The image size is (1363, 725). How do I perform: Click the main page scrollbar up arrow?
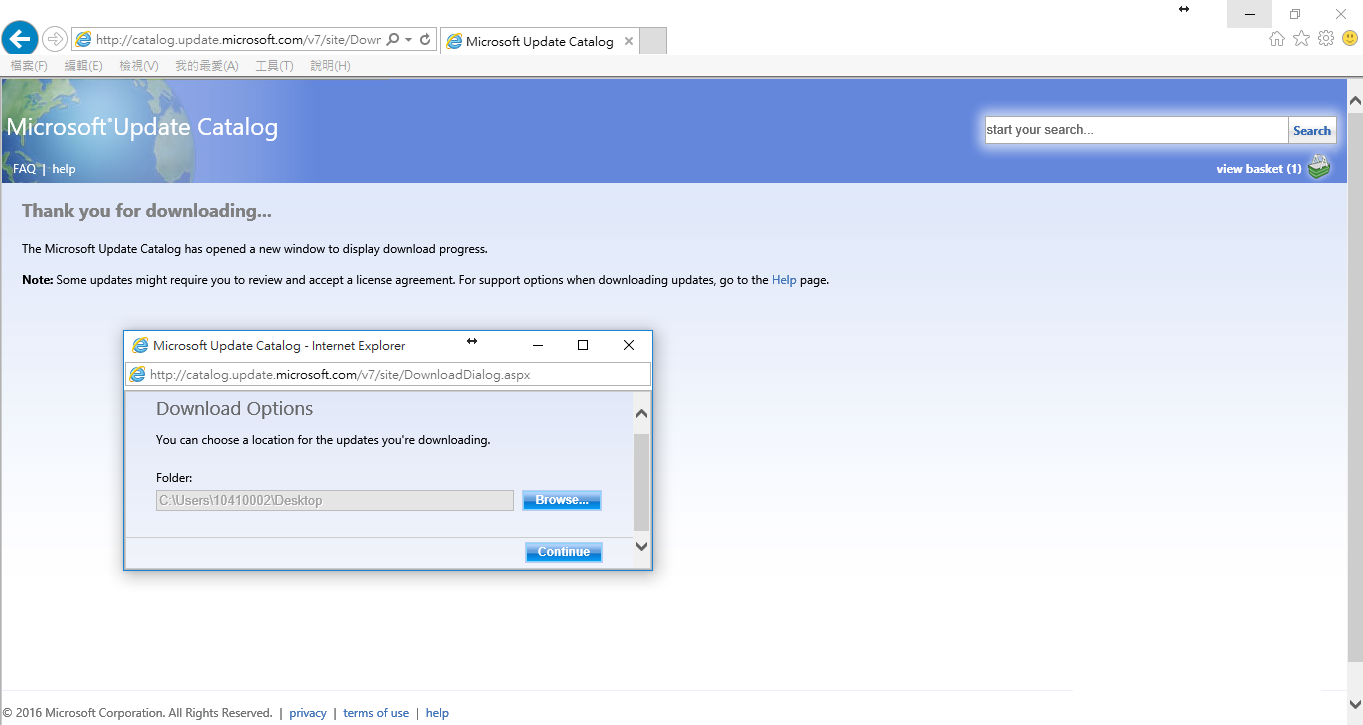click(1355, 101)
